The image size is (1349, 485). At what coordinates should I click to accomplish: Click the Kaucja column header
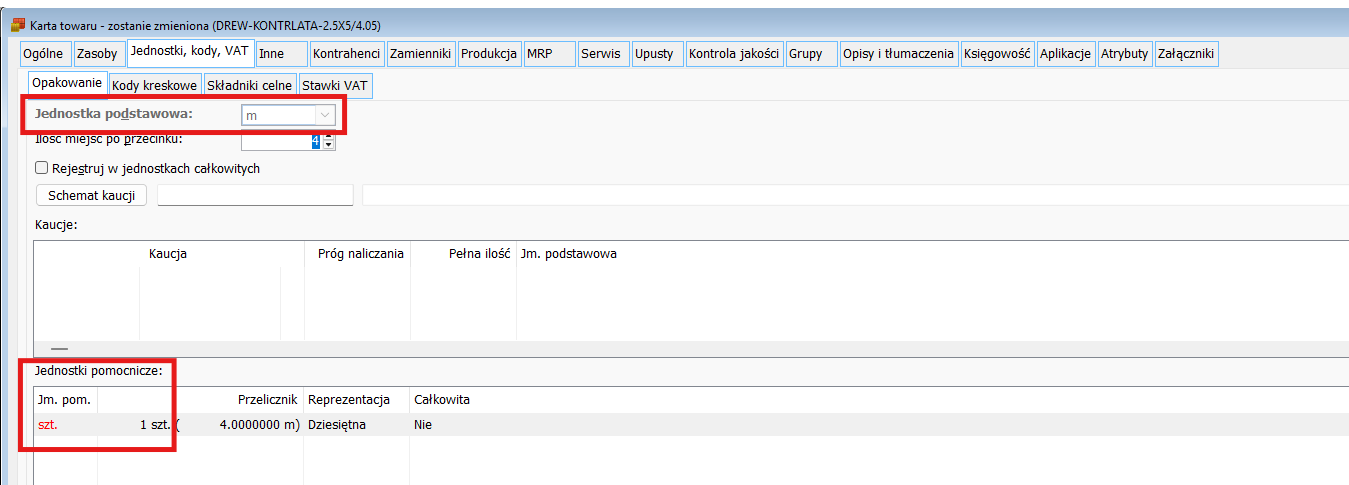(168, 254)
